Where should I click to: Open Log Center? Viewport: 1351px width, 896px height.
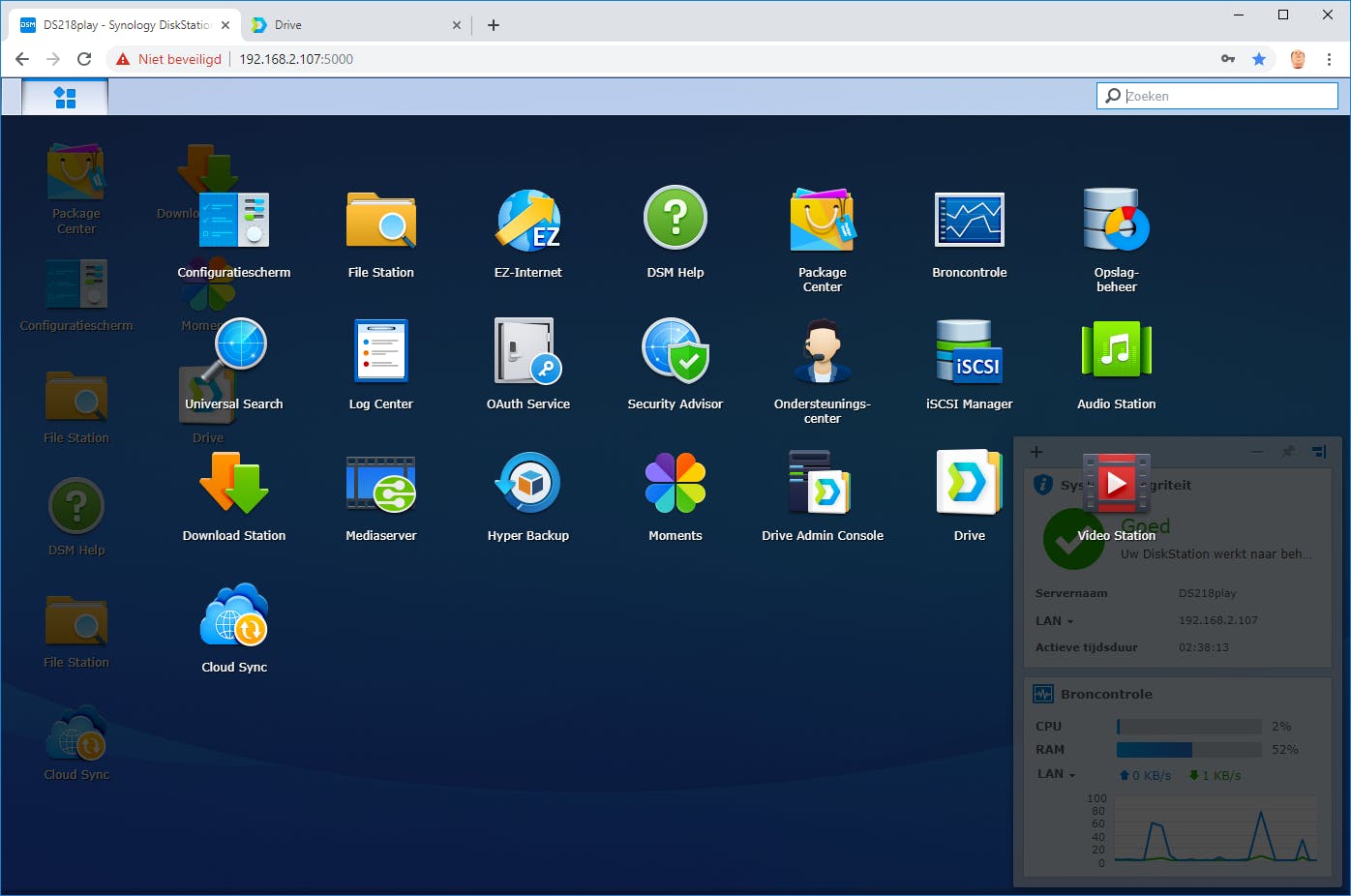click(x=381, y=366)
